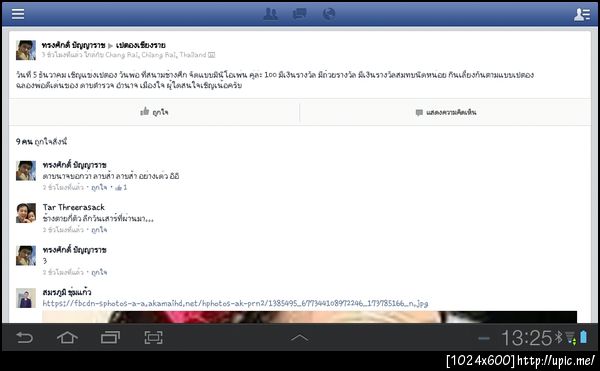Tap the Android home button
600x371 pixels.
tap(67, 338)
